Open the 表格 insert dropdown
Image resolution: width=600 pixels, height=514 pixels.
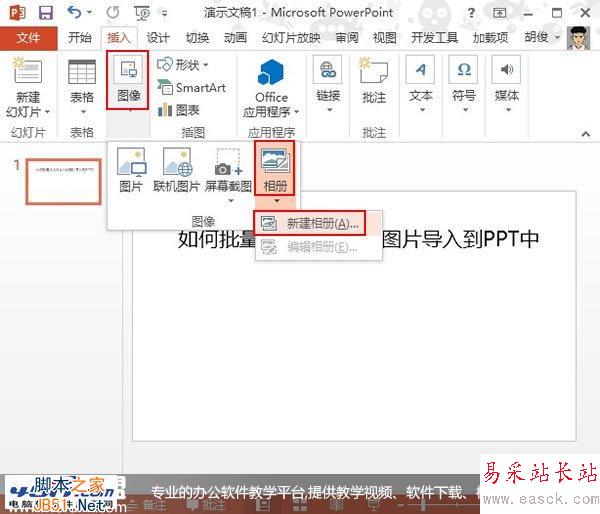[x=82, y=87]
